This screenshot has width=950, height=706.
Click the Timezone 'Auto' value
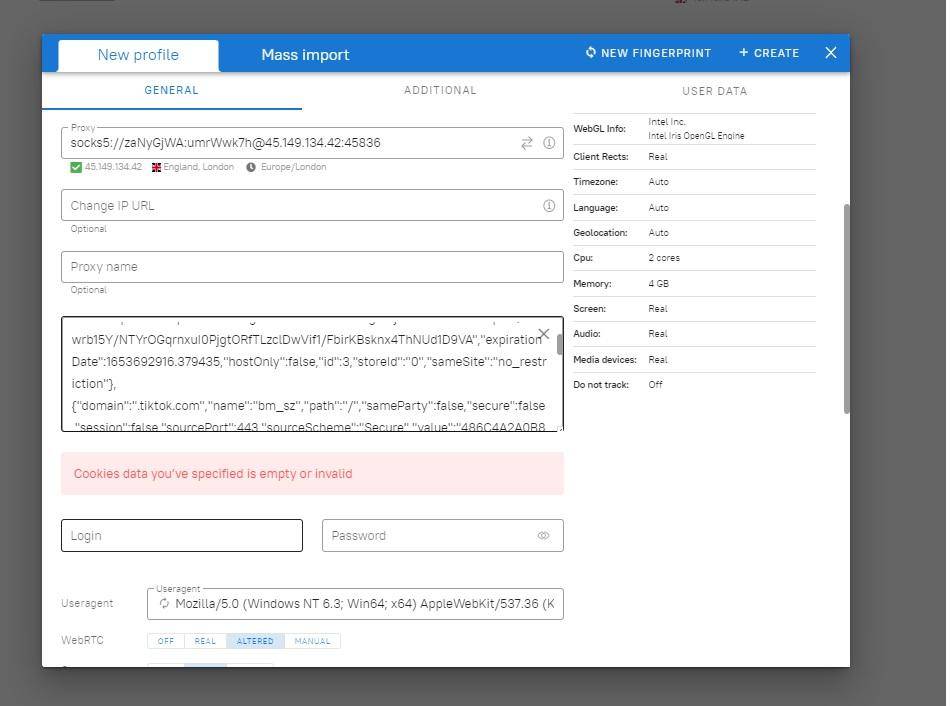[659, 182]
